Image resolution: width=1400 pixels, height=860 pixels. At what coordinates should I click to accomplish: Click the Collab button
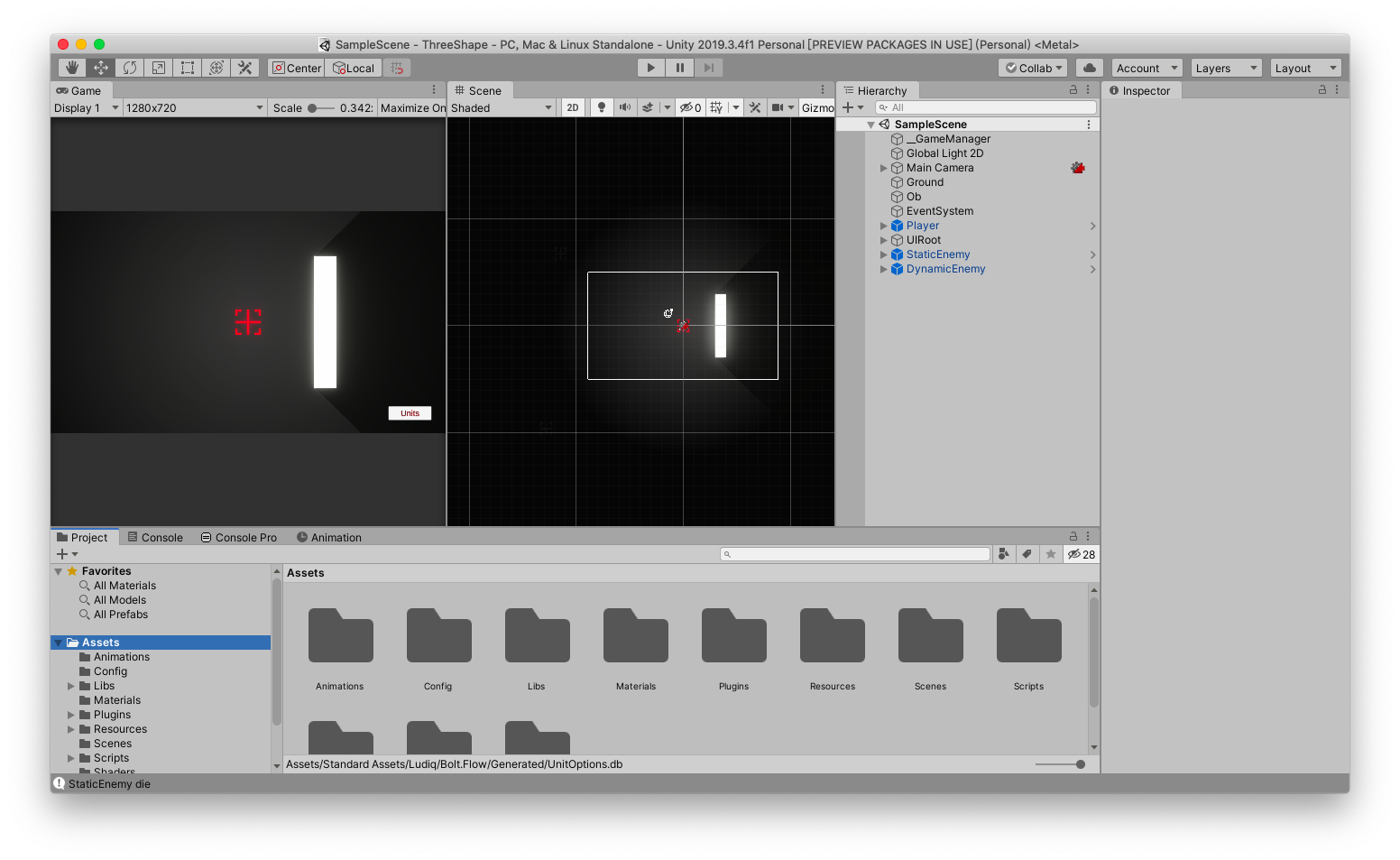(1033, 68)
